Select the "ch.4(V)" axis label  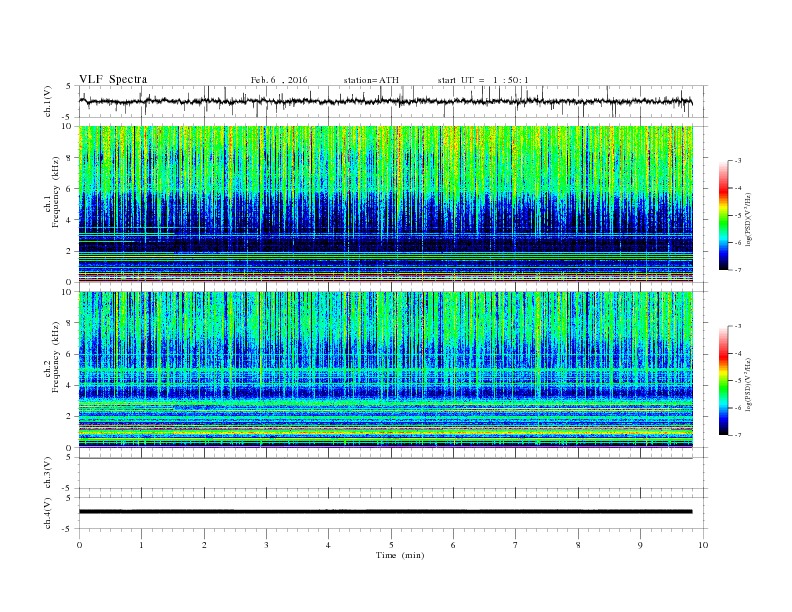click(48, 513)
